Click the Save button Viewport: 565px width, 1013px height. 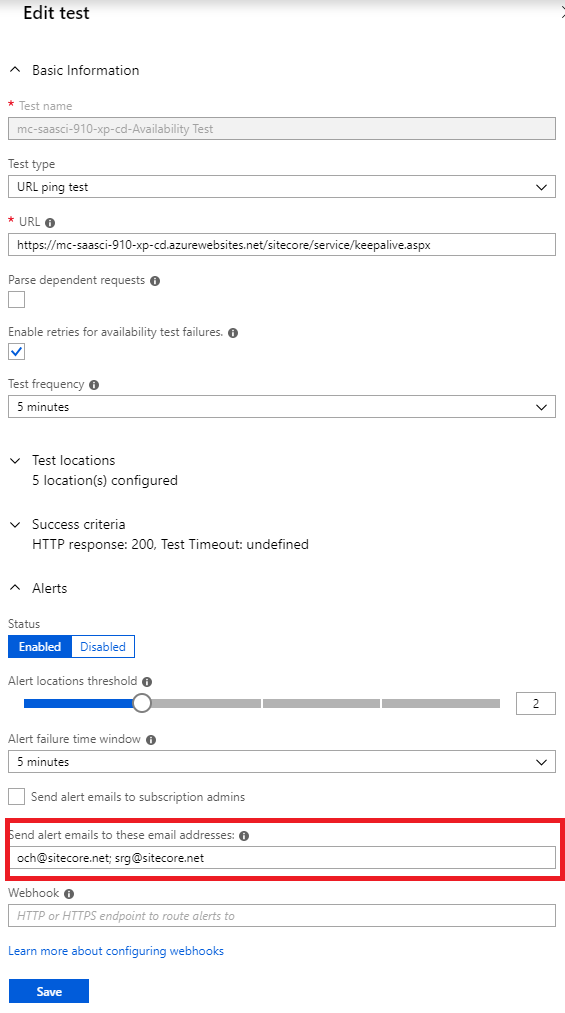pyautogui.click(x=49, y=992)
